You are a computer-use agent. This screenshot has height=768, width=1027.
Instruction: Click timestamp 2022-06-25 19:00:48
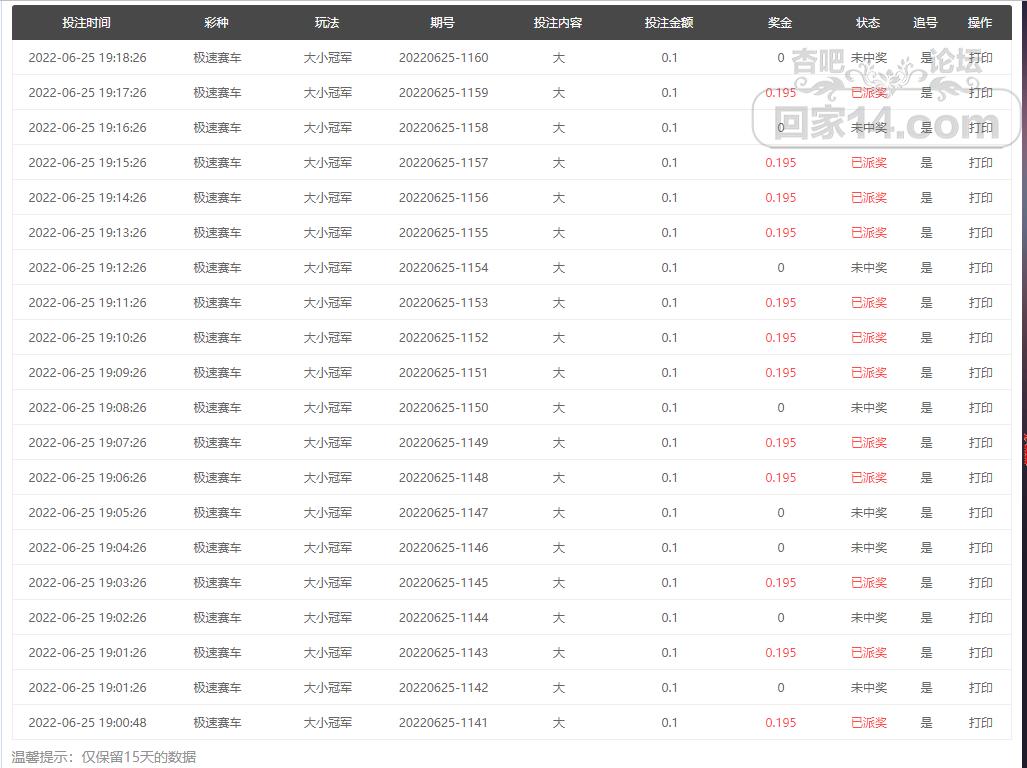(x=87, y=723)
